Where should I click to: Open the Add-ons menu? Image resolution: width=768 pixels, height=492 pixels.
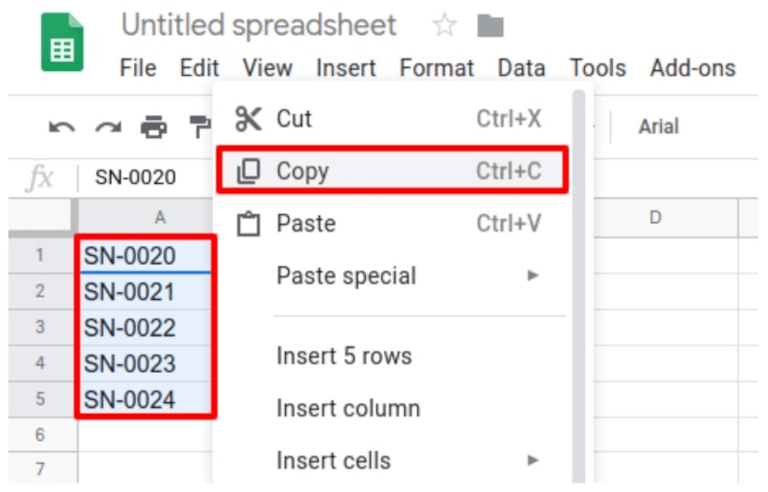click(692, 68)
